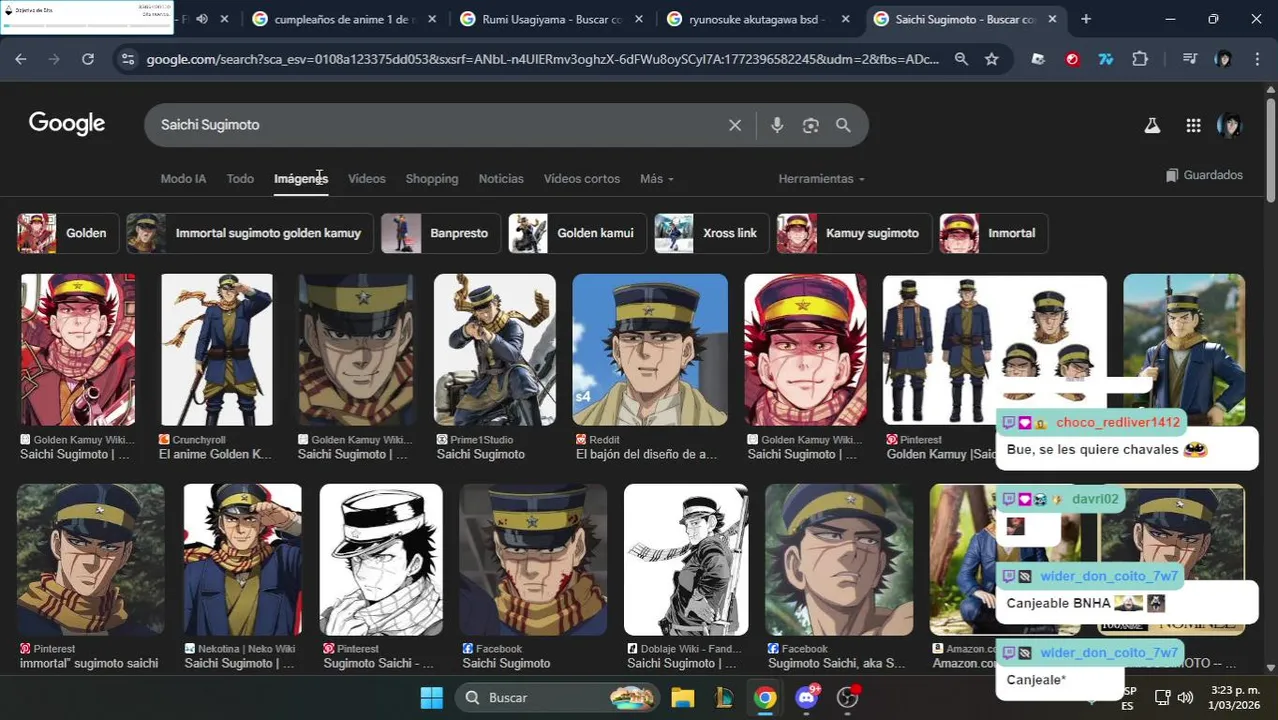Filter by the Inmortal chip
This screenshot has width=1278, height=720.
click(994, 233)
